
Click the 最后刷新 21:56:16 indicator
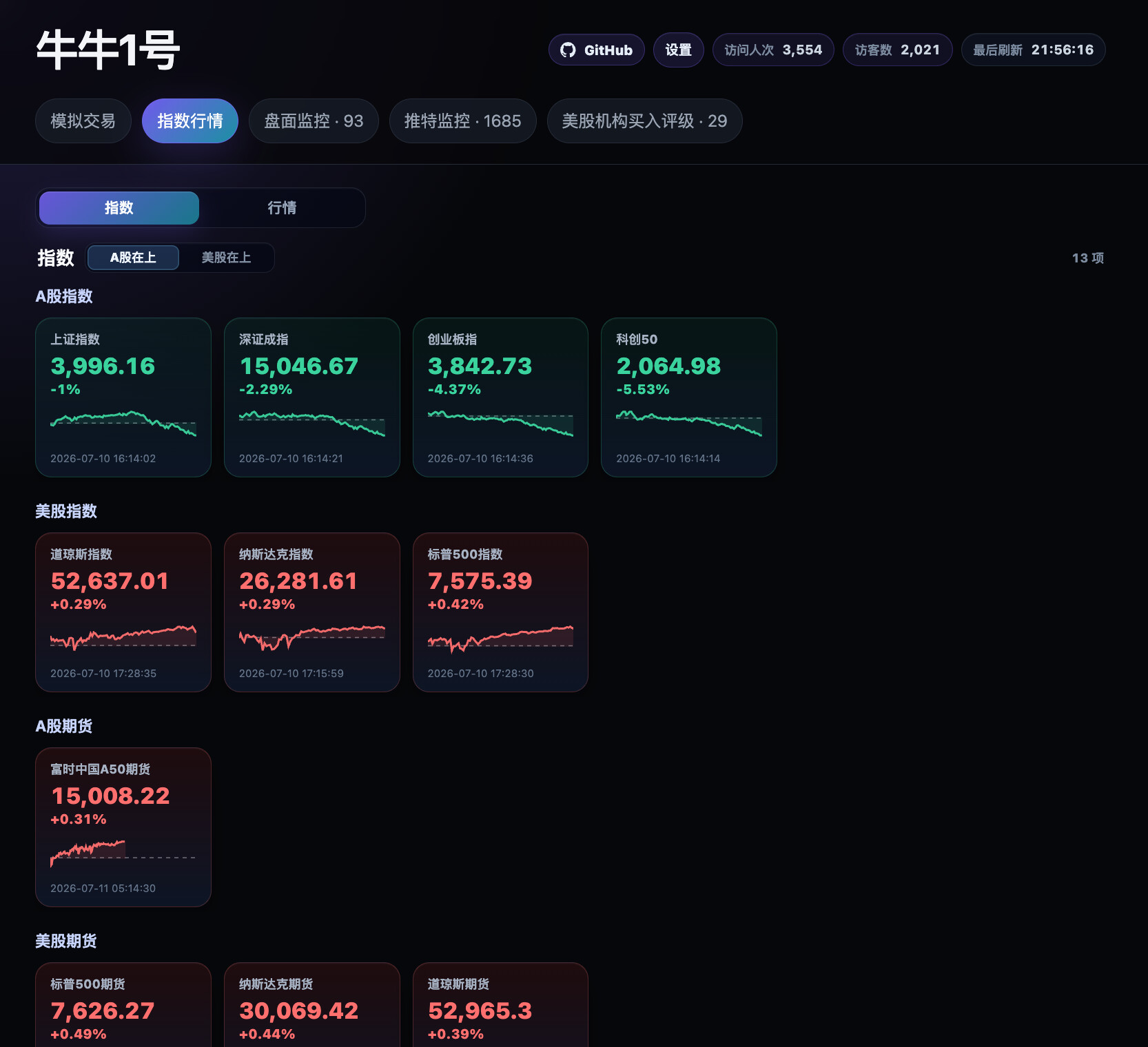coord(1033,50)
